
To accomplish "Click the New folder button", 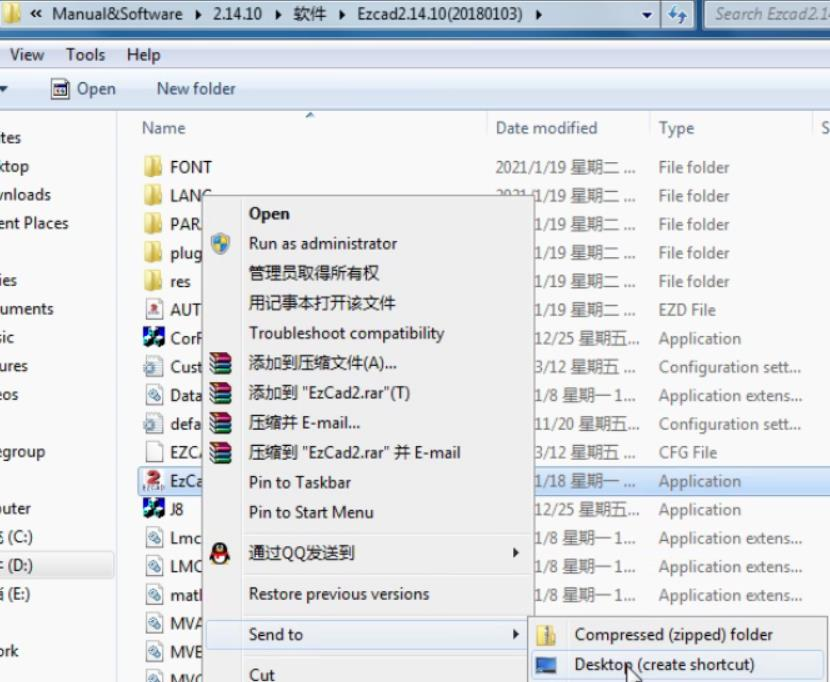I will (x=196, y=88).
